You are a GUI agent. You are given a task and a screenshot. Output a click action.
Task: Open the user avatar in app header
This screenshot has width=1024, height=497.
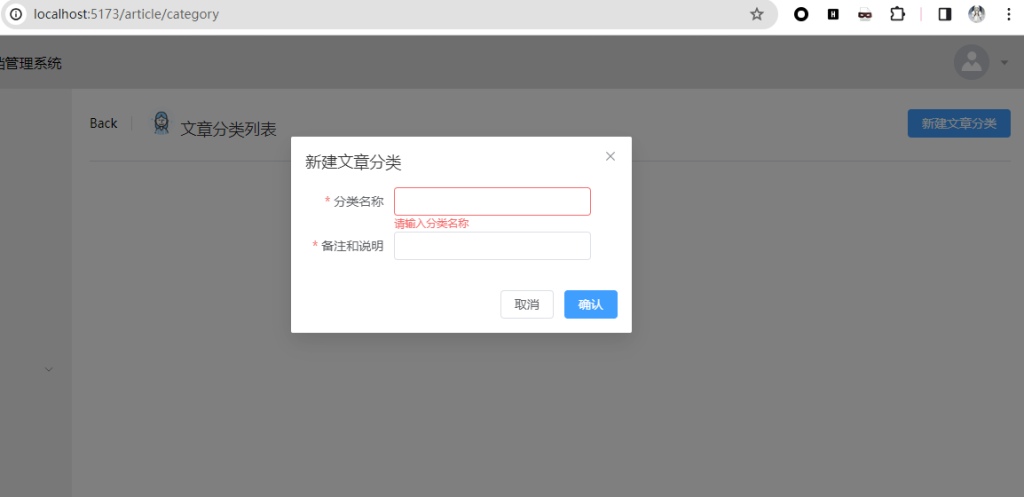click(x=971, y=62)
